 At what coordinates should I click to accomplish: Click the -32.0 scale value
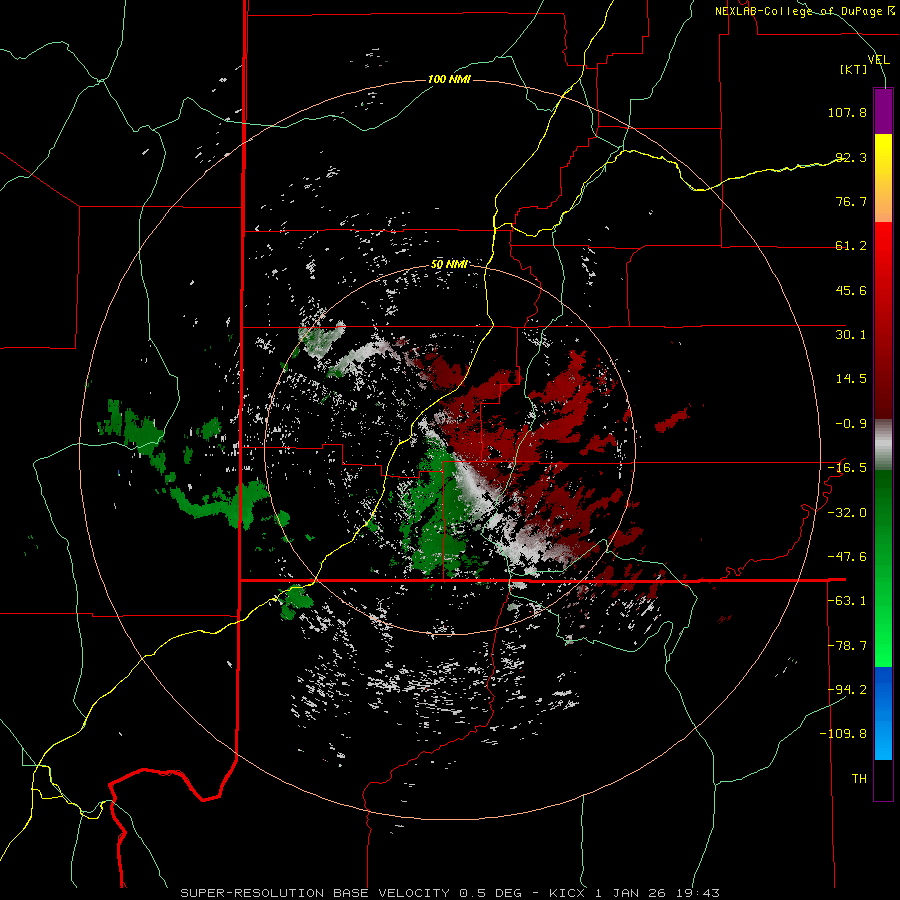[x=847, y=513]
